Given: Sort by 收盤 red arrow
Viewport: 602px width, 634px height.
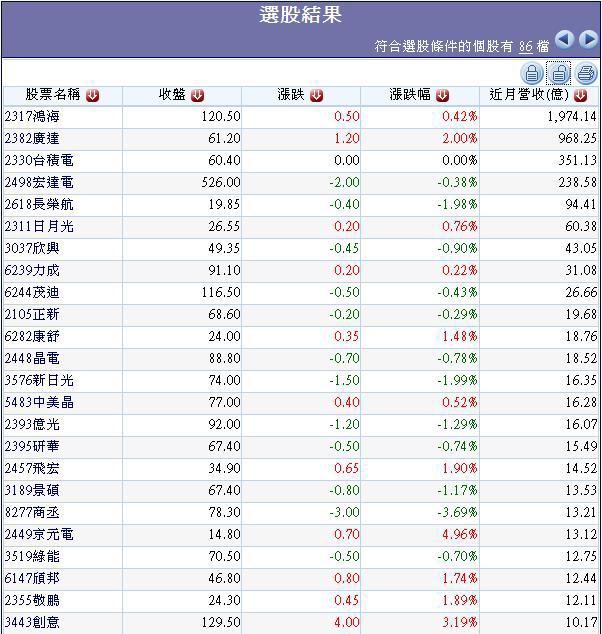Looking at the screenshot, I should 197,95.
